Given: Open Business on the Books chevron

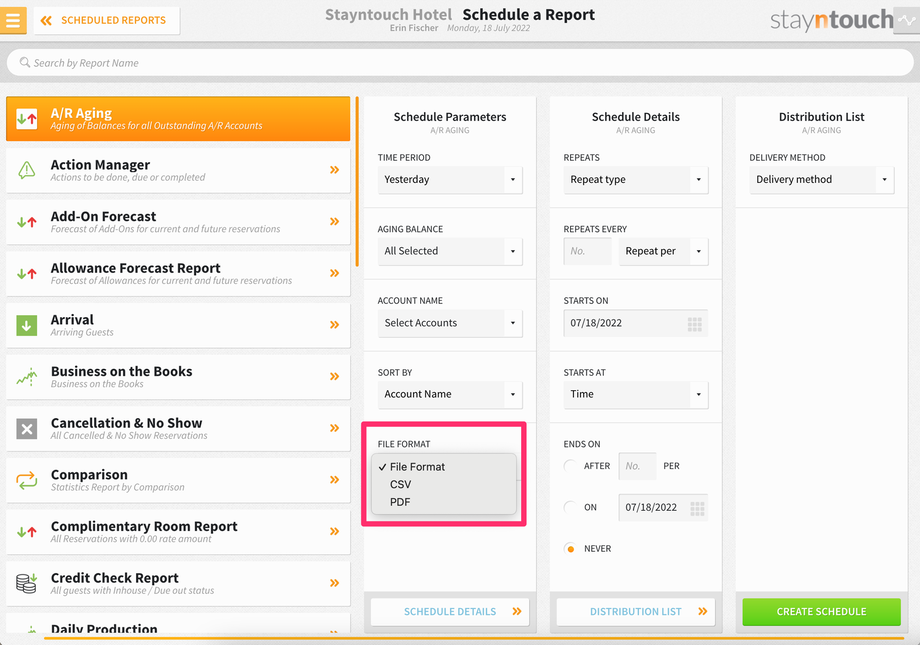Looking at the screenshot, I should point(334,377).
